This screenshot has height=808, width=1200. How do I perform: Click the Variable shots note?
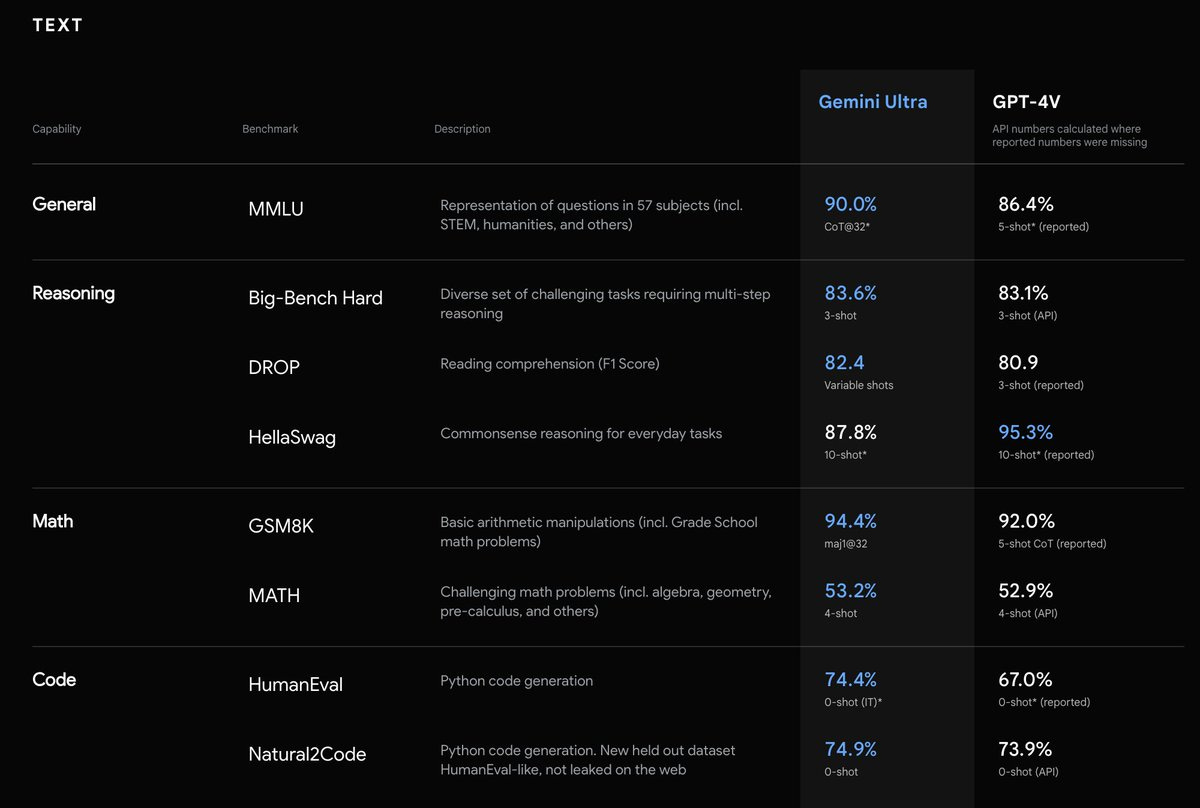[x=858, y=385]
